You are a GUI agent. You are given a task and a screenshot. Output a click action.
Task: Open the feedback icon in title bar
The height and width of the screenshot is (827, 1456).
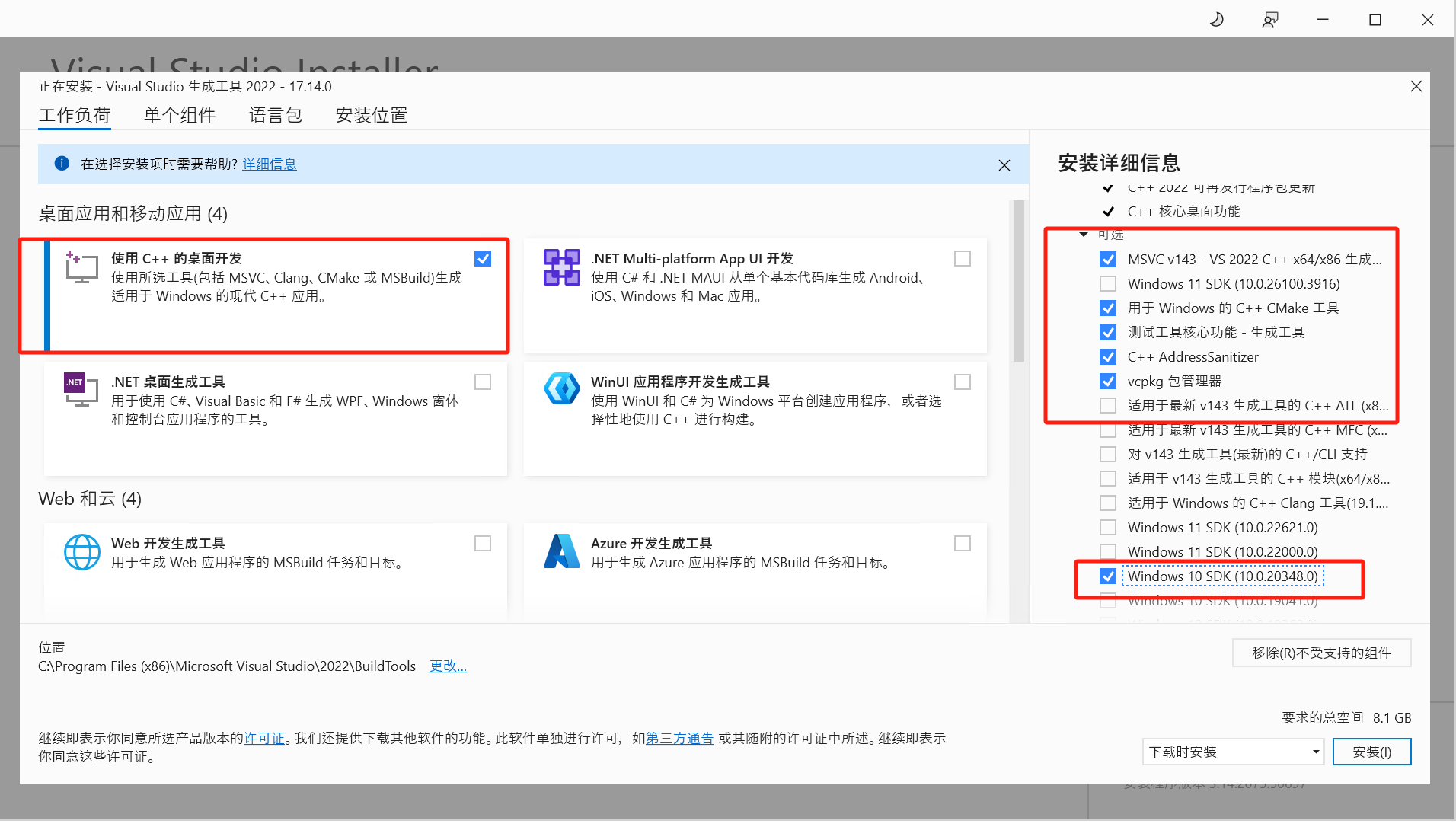point(1269,20)
